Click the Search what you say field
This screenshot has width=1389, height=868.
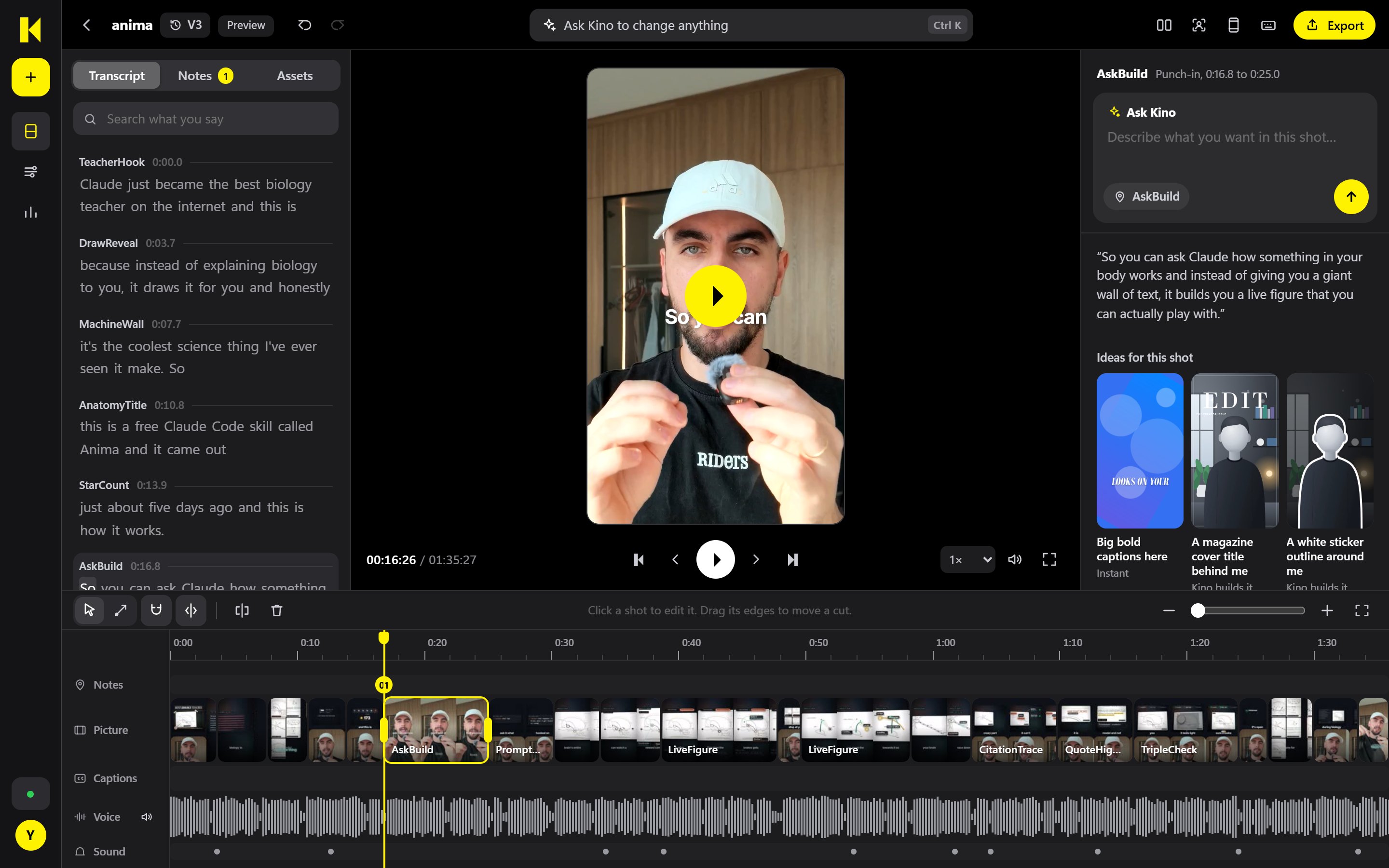point(205,119)
